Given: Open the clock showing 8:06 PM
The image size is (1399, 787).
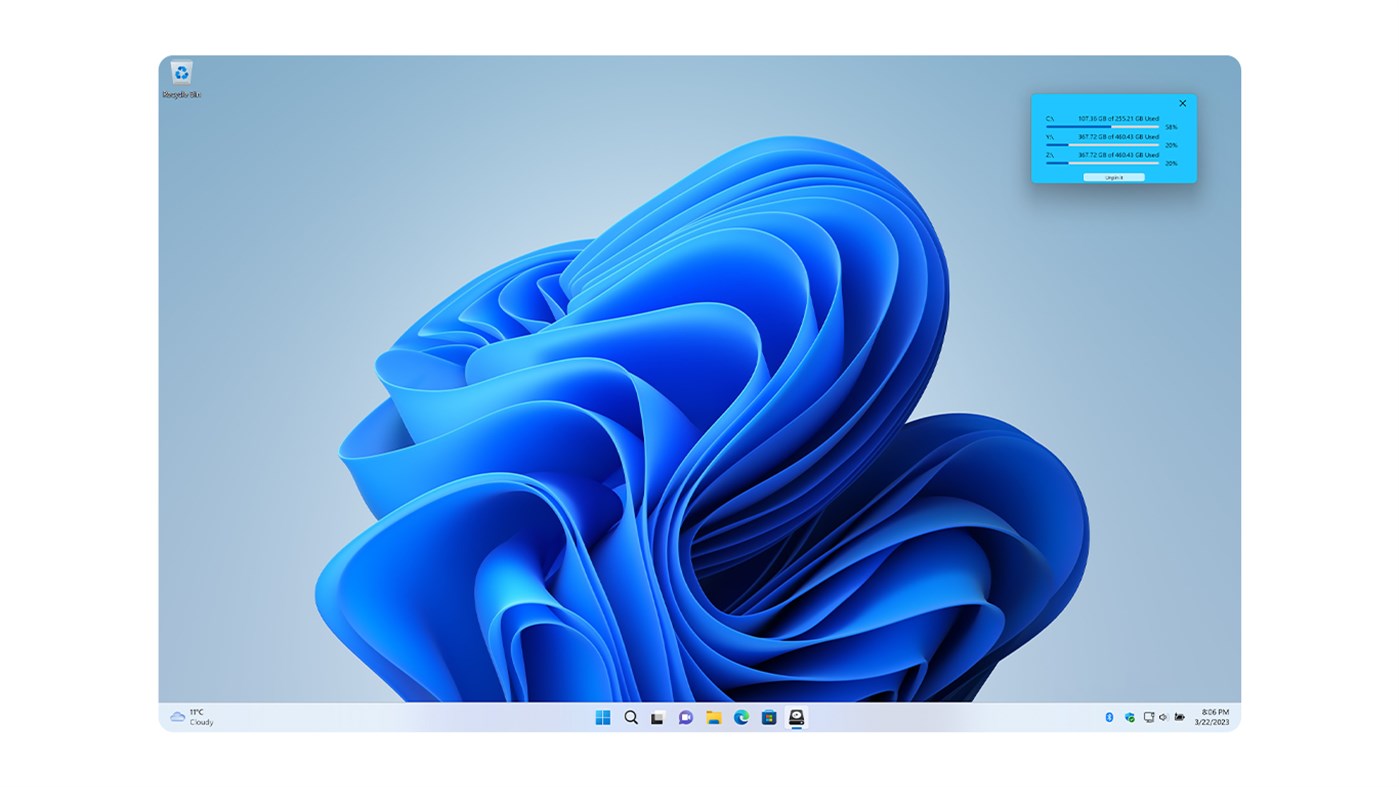Looking at the screenshot, I should pos(1211,717).
